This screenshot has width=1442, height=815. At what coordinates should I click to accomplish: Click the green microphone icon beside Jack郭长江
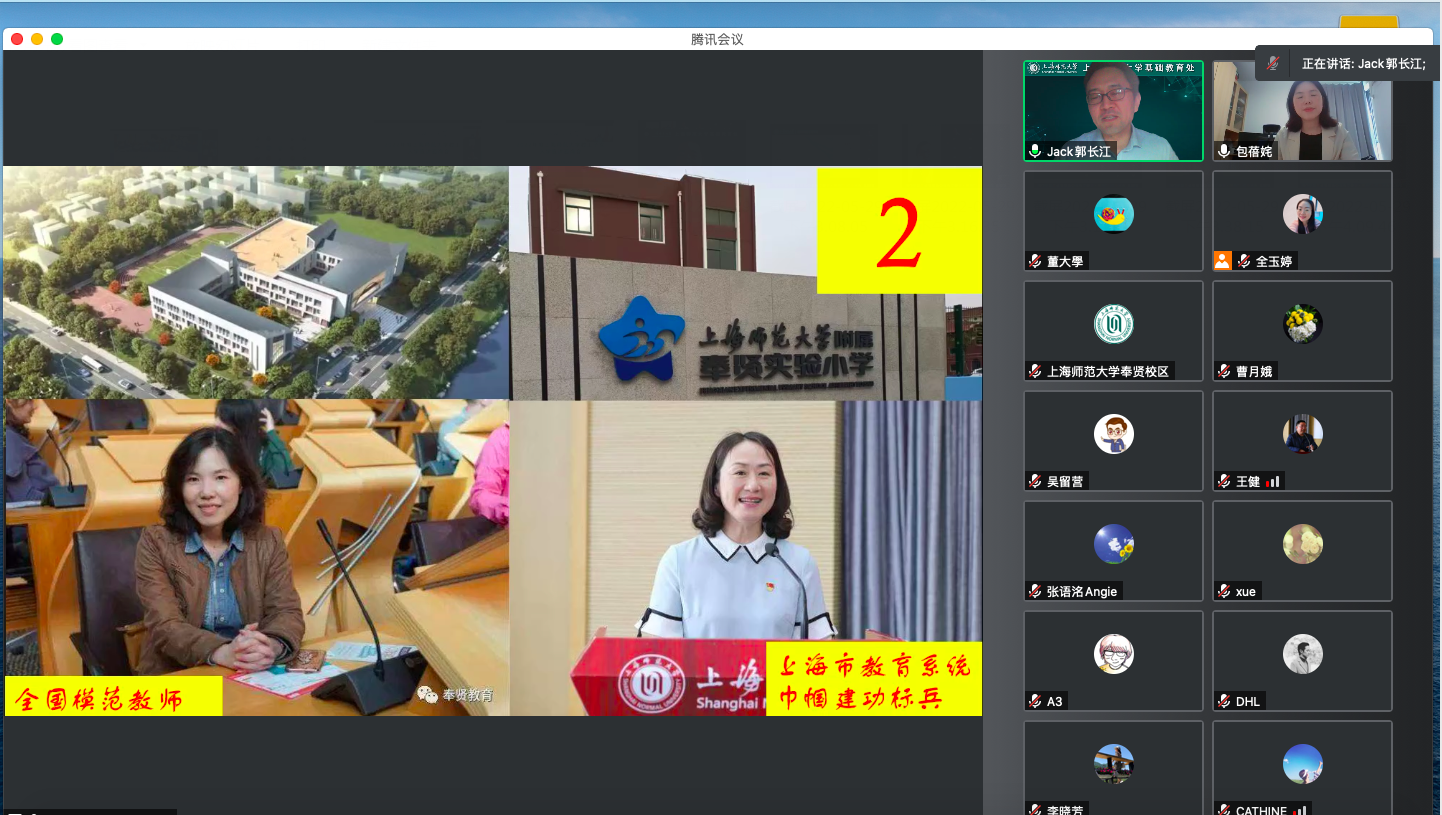(x=1035, y=152)
